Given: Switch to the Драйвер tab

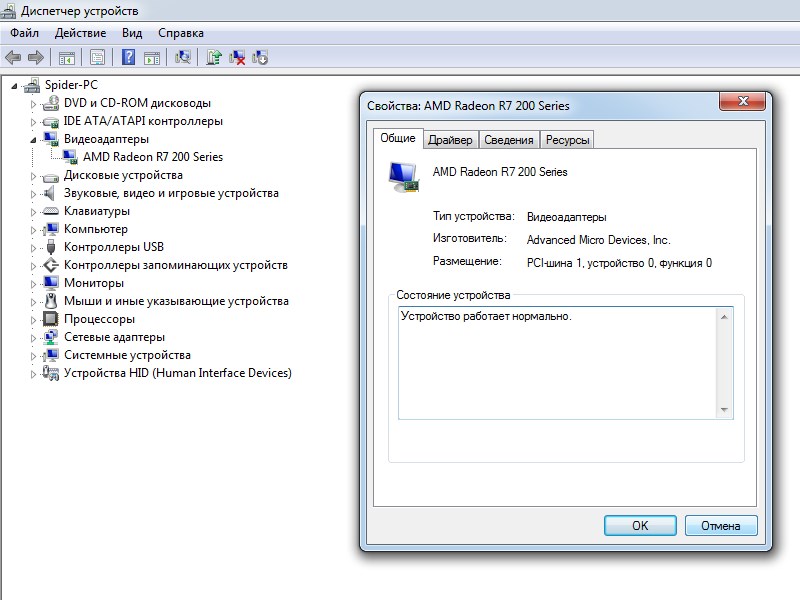Looking at the screenshot, I should pyautogui.click(x=450, y=140).
